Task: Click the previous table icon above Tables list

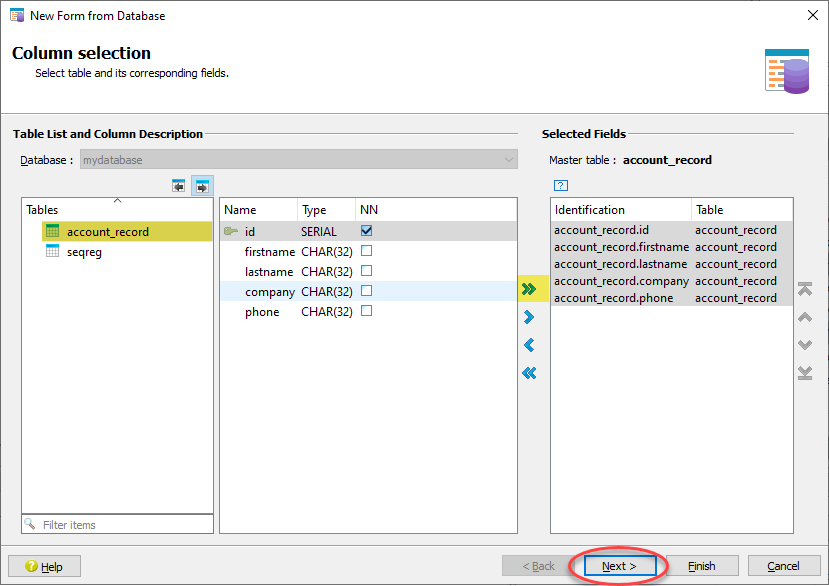Action: click(178, 185)
